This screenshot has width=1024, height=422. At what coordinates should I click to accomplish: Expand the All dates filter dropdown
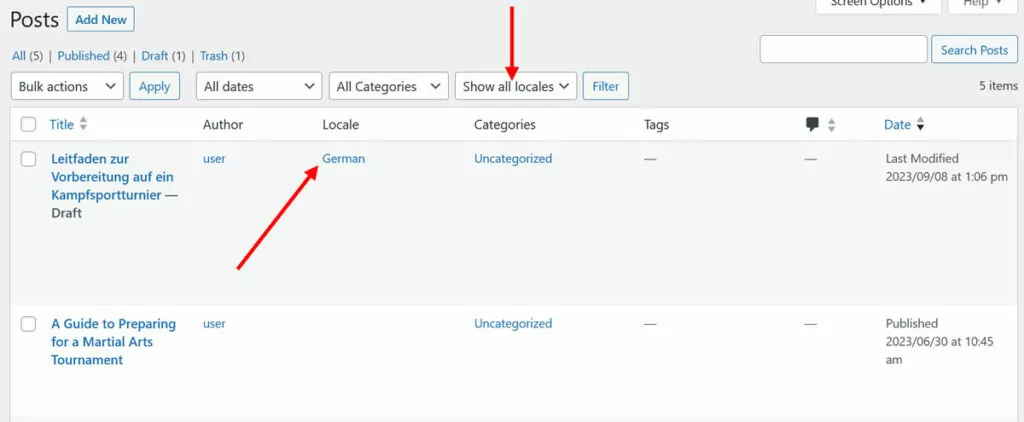tap(259, 87)
